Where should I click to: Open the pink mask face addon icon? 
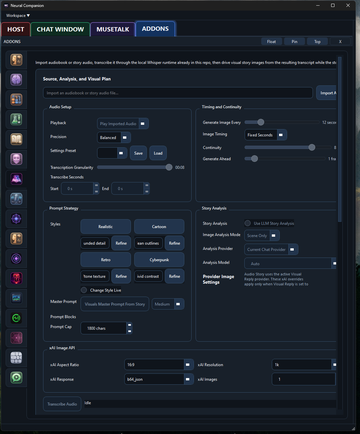click(16, 159)
